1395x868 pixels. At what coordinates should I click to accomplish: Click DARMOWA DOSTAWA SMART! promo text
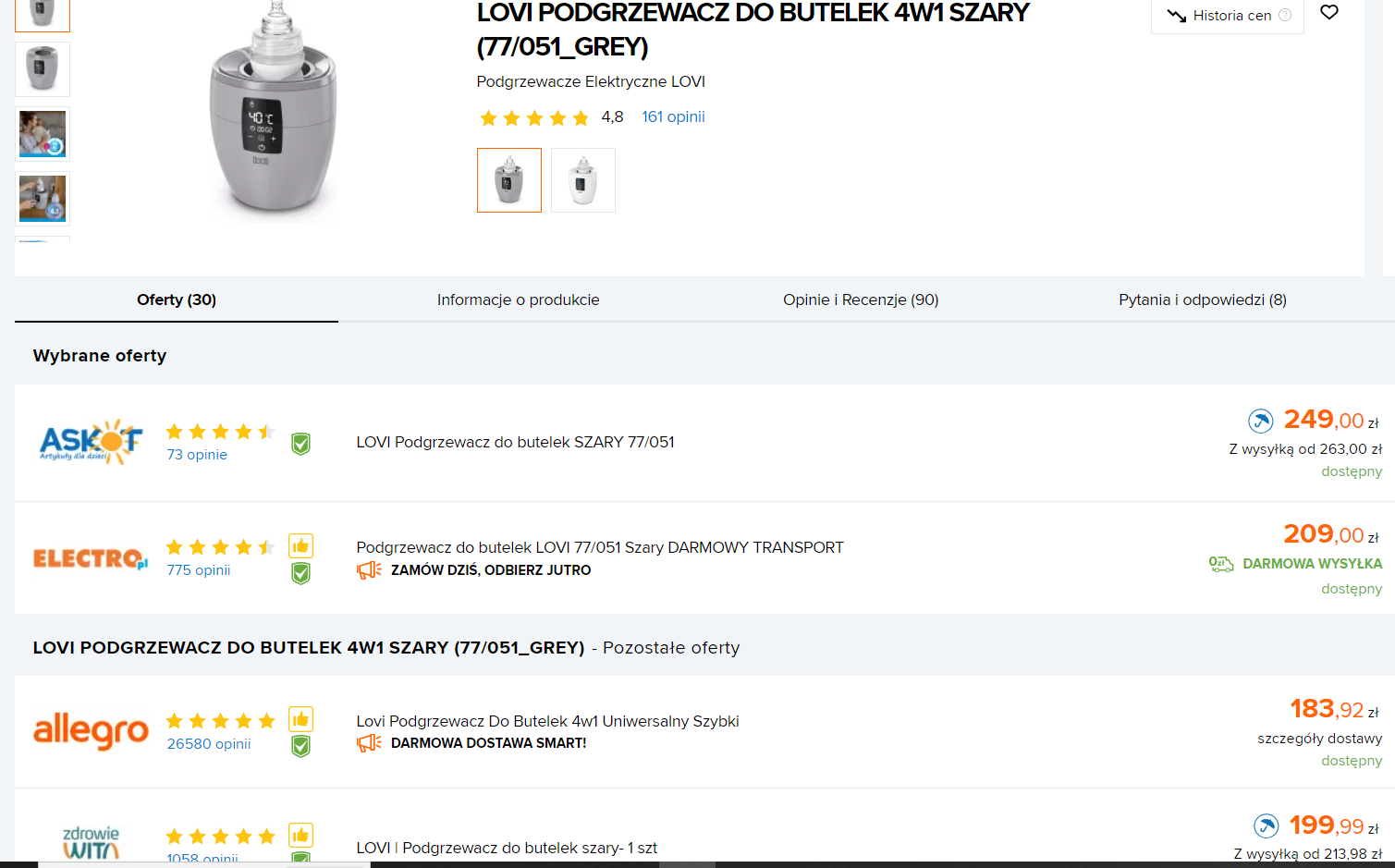489,743
